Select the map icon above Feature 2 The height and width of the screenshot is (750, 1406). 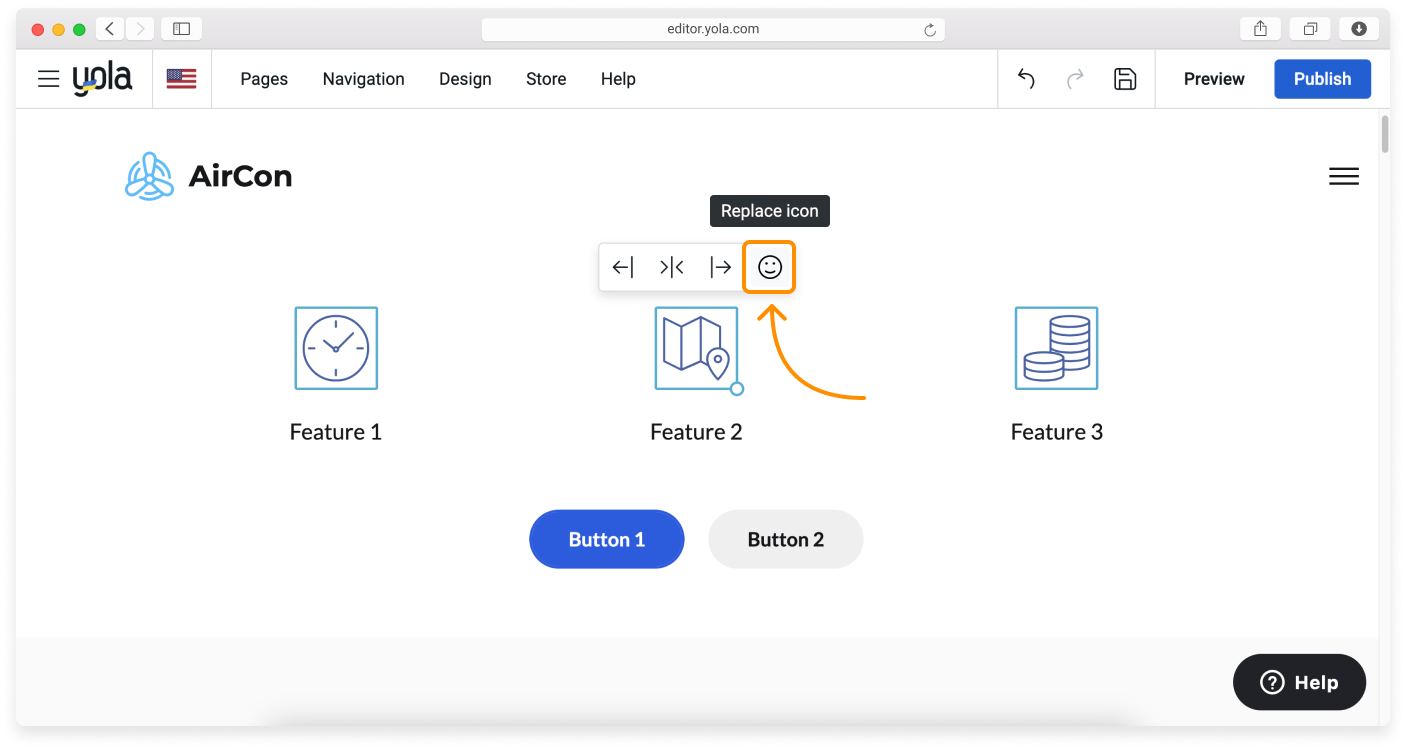[x=696, y=348]
